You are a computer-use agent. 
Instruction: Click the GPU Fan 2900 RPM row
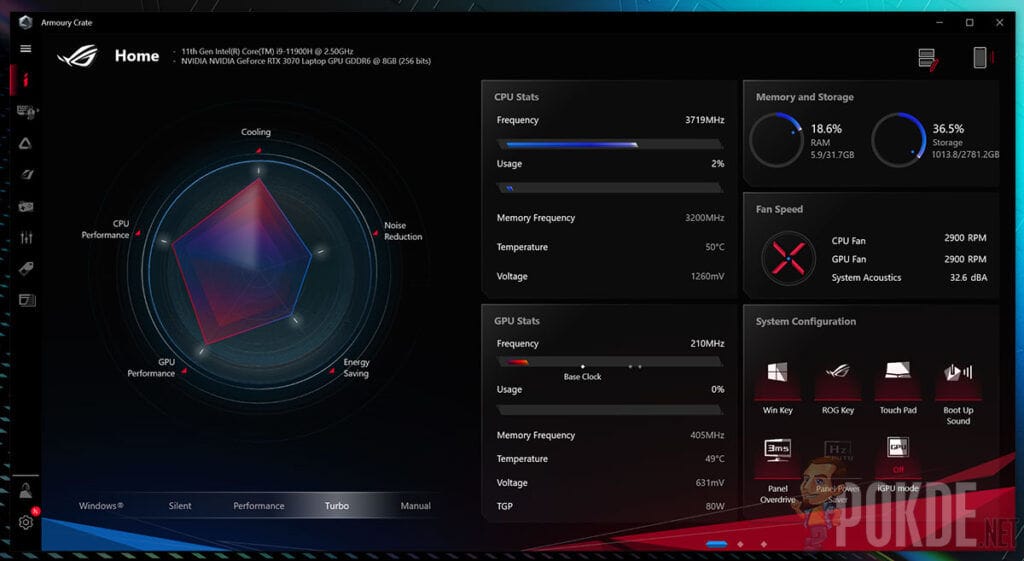coord(909,259)
